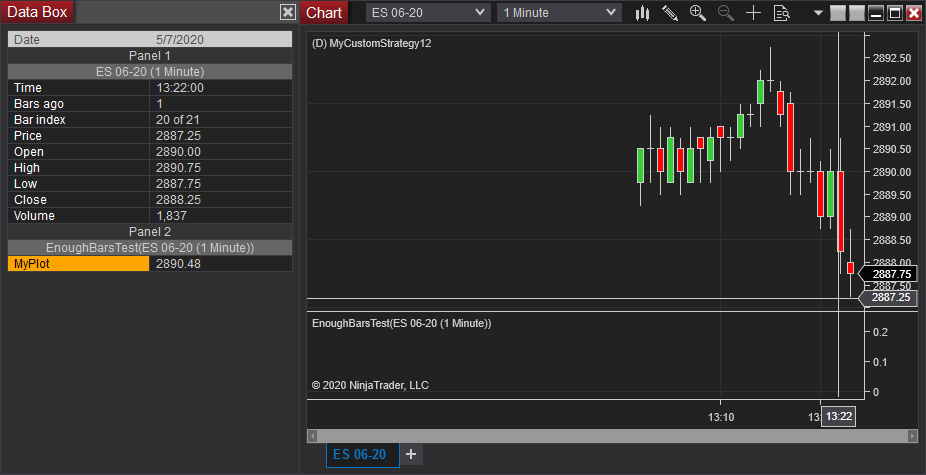
Task: Click the 2890.00 price axis label
Action: pos(892,172)
